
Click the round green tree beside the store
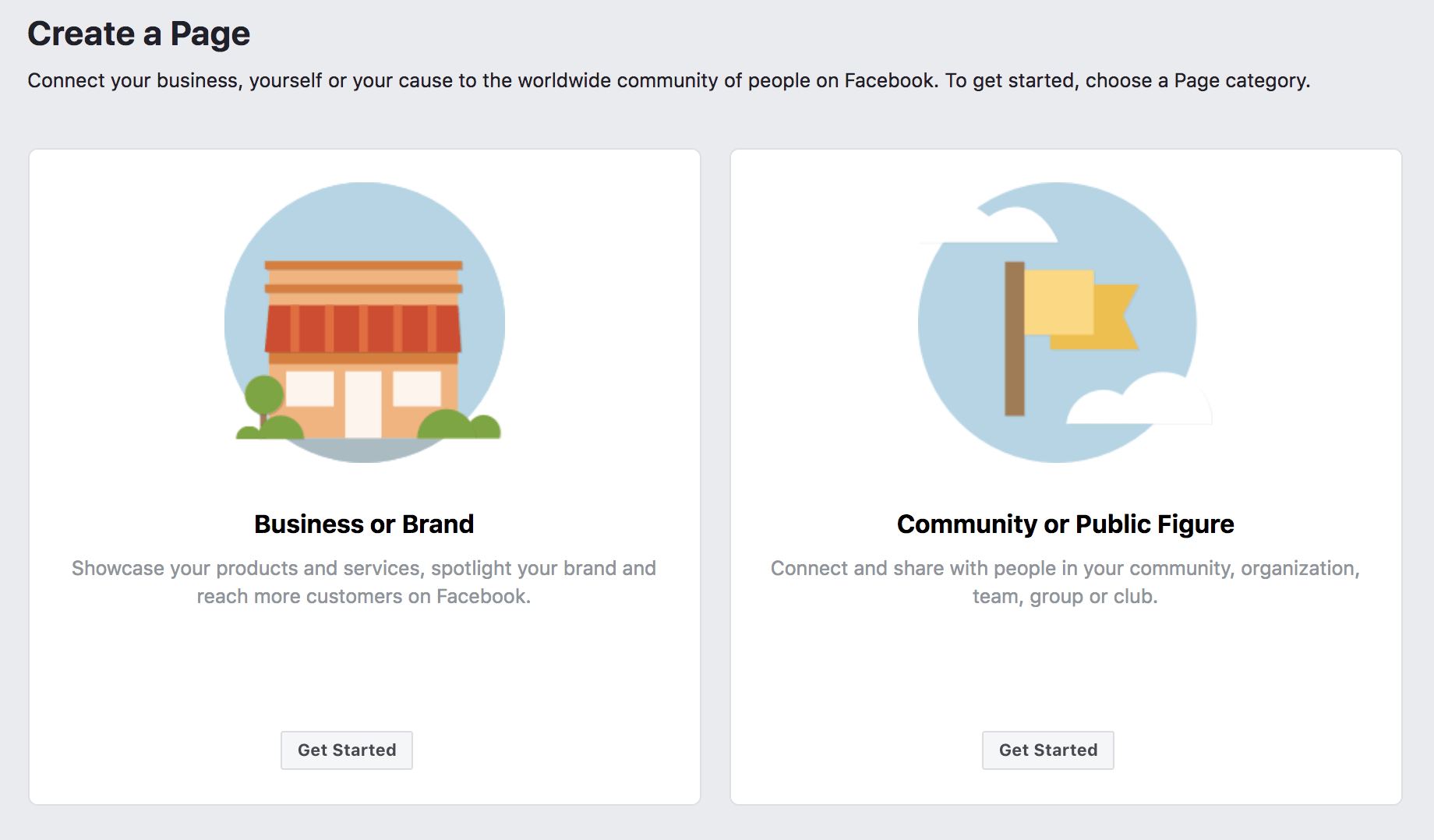point(264,395)
